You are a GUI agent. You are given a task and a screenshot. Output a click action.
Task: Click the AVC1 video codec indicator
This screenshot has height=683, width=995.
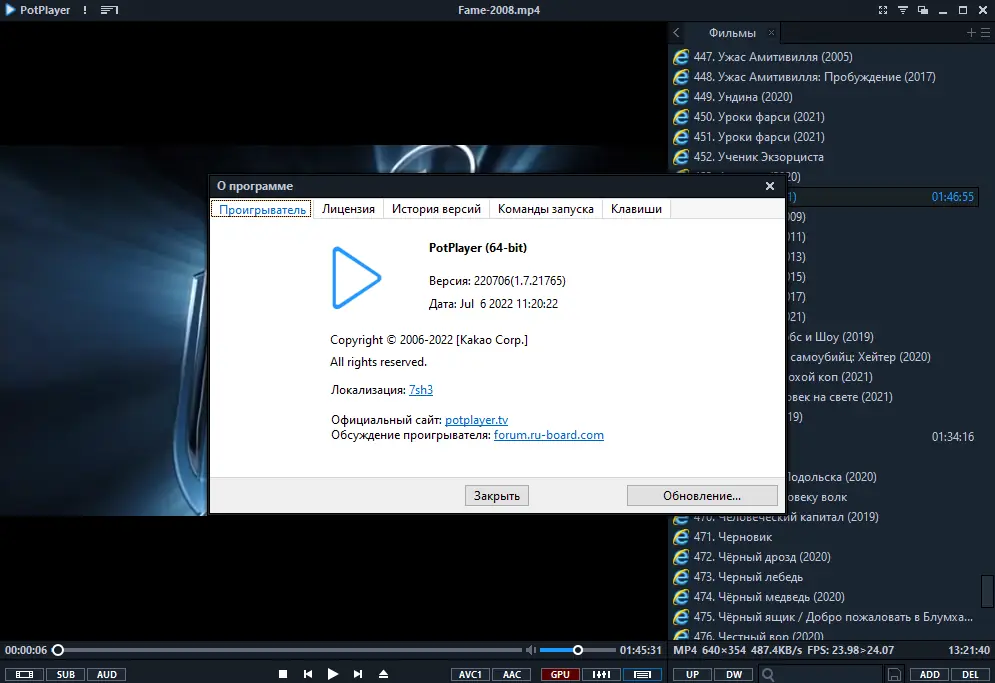(x=470, y=674)
